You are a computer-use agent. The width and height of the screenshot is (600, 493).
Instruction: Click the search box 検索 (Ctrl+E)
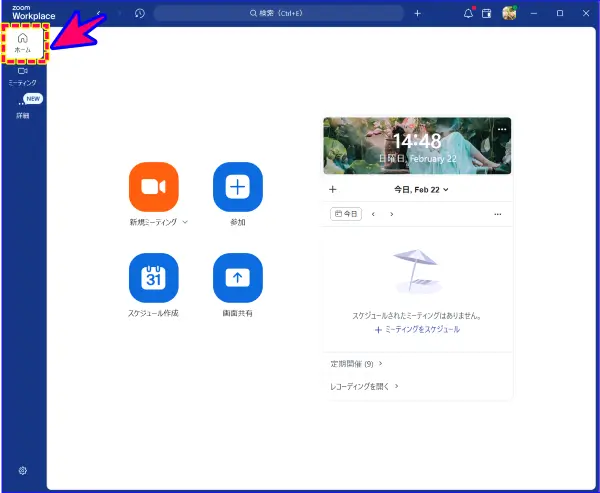[279, 13]
